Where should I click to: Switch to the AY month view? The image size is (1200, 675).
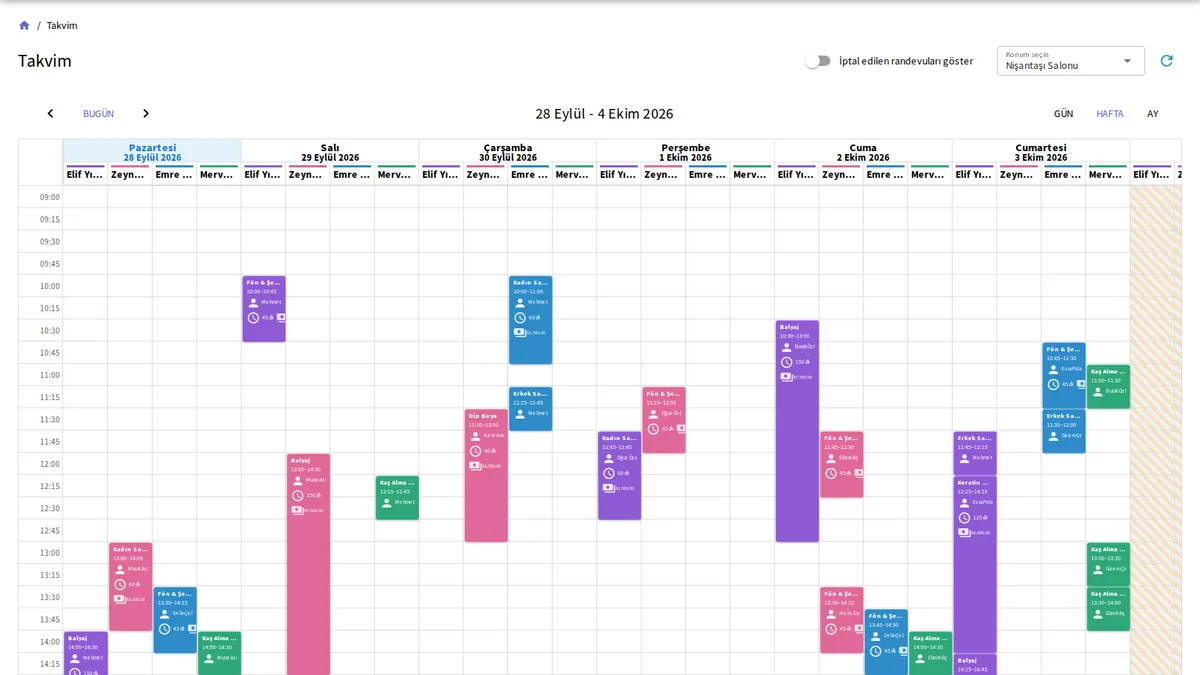[x=1153, y=114]
